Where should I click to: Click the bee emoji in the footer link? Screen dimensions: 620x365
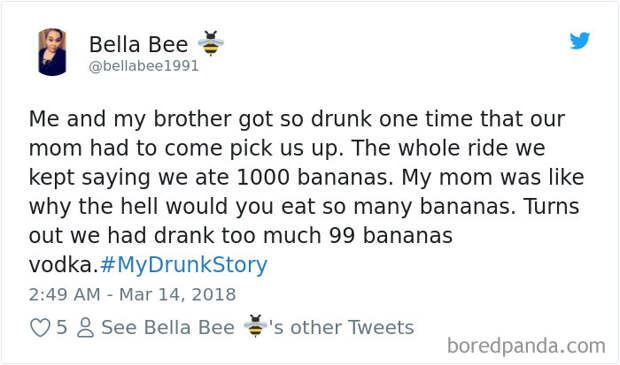point(255,326)
